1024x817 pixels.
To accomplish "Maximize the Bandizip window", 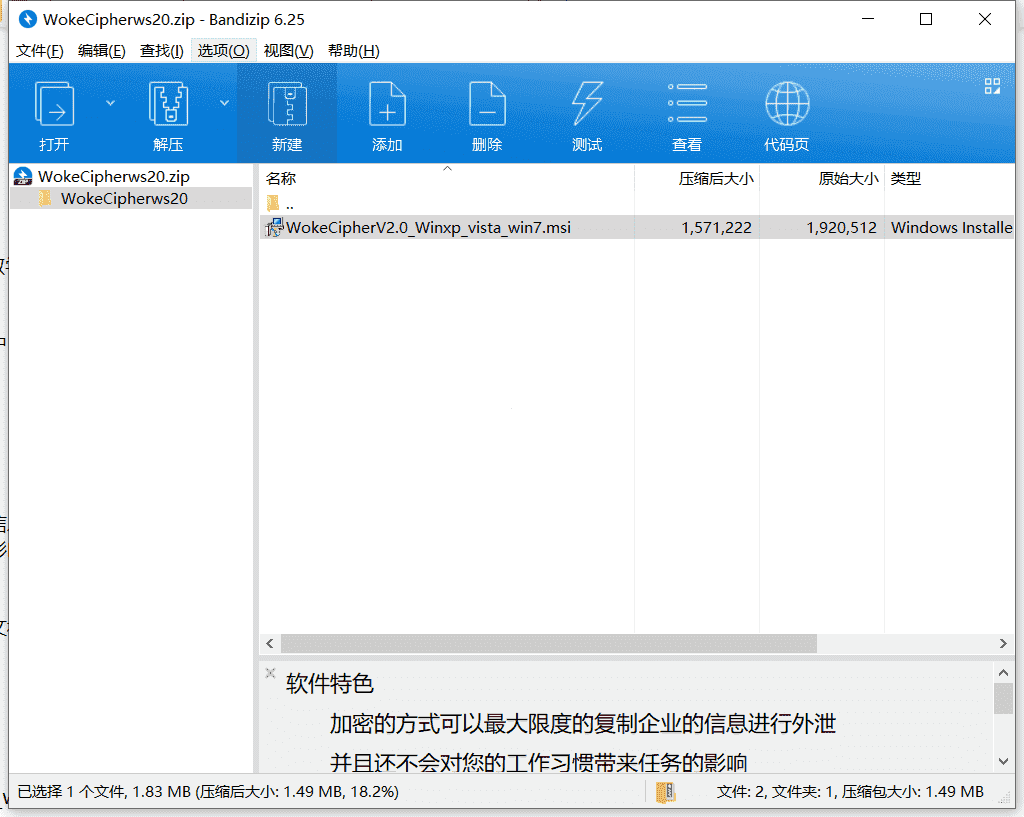I will coord(926,20).
